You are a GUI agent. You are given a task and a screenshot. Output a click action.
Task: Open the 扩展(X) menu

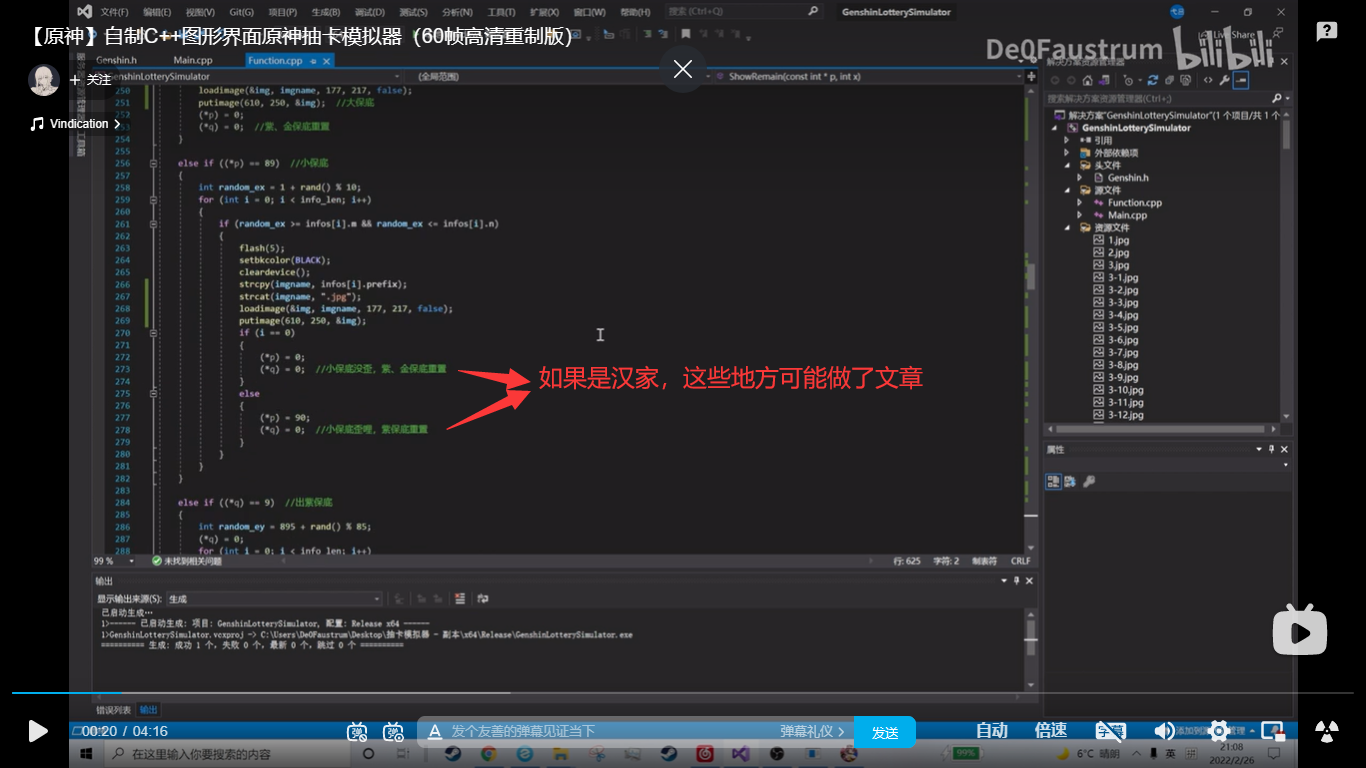click(x=544, y=12)
